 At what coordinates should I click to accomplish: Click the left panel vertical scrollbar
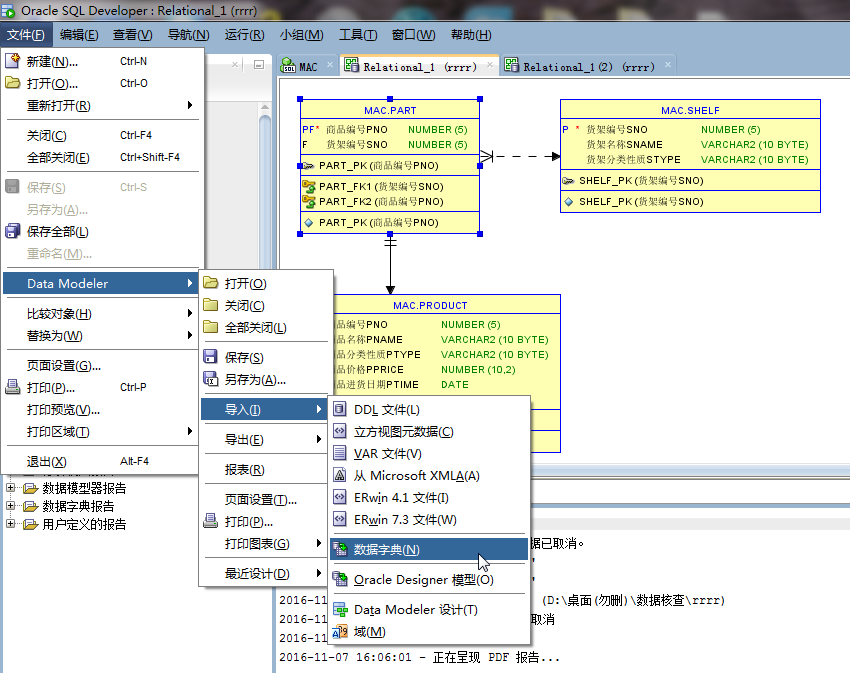[x=265, y=184]
